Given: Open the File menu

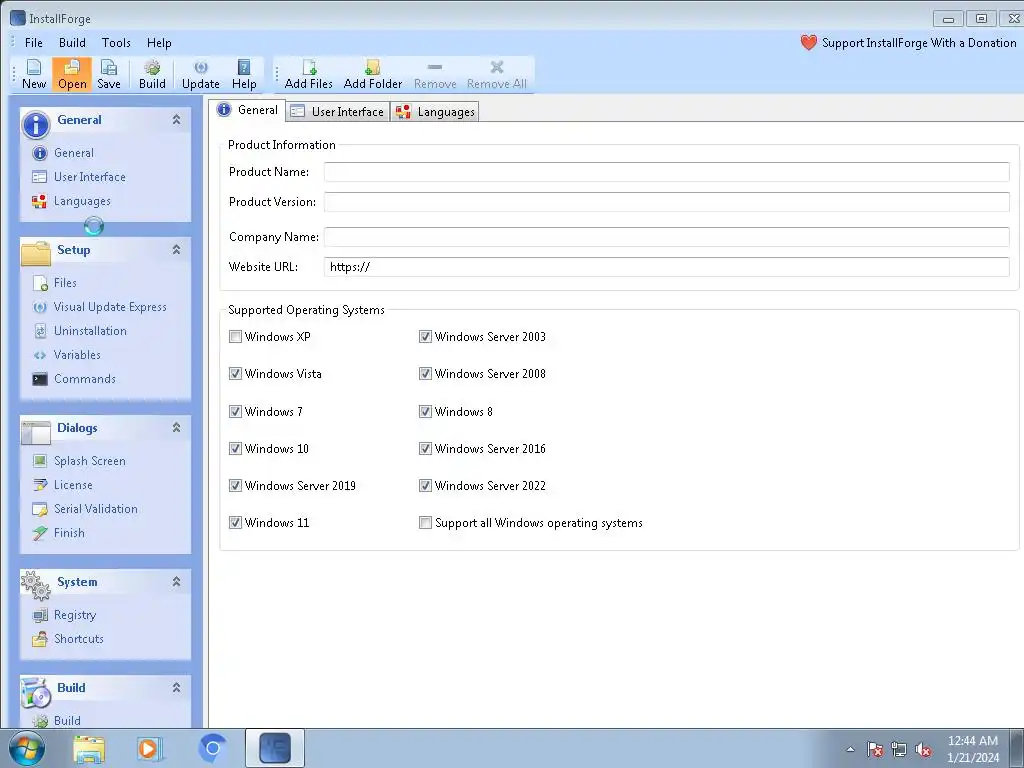Looking at the screenshot, I should pyautogui.click(x=33, y=43).
